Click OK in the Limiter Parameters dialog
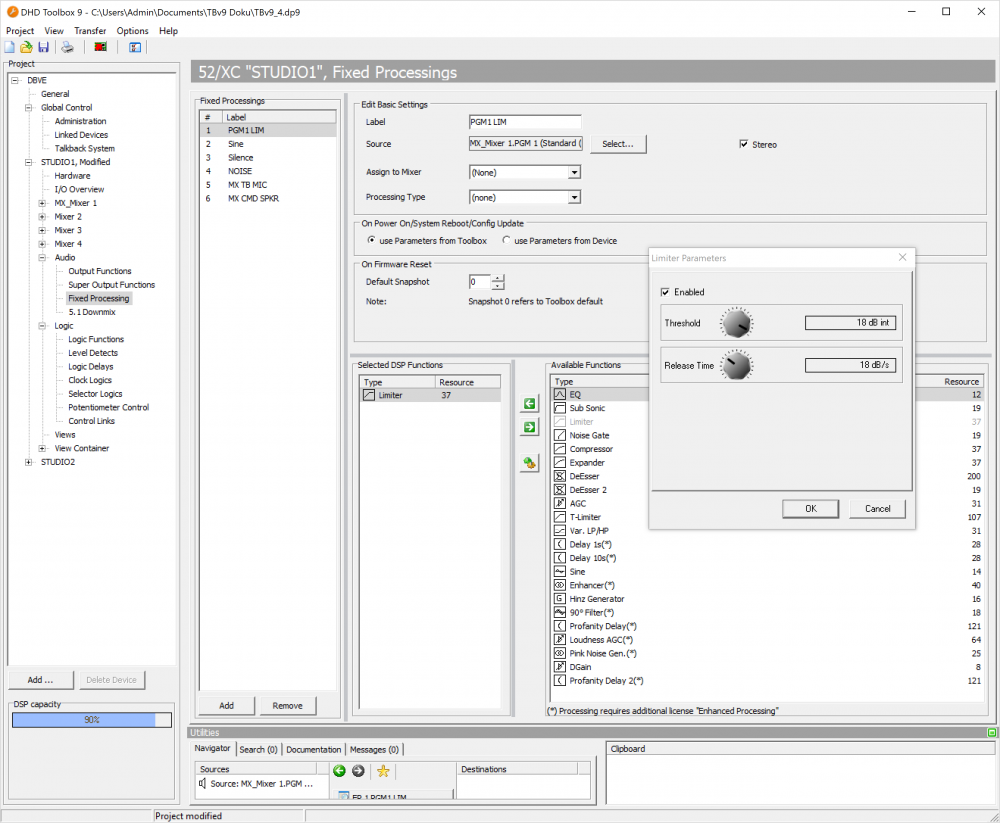This screenshot has width=1000, height=823. tap(810, 509)
